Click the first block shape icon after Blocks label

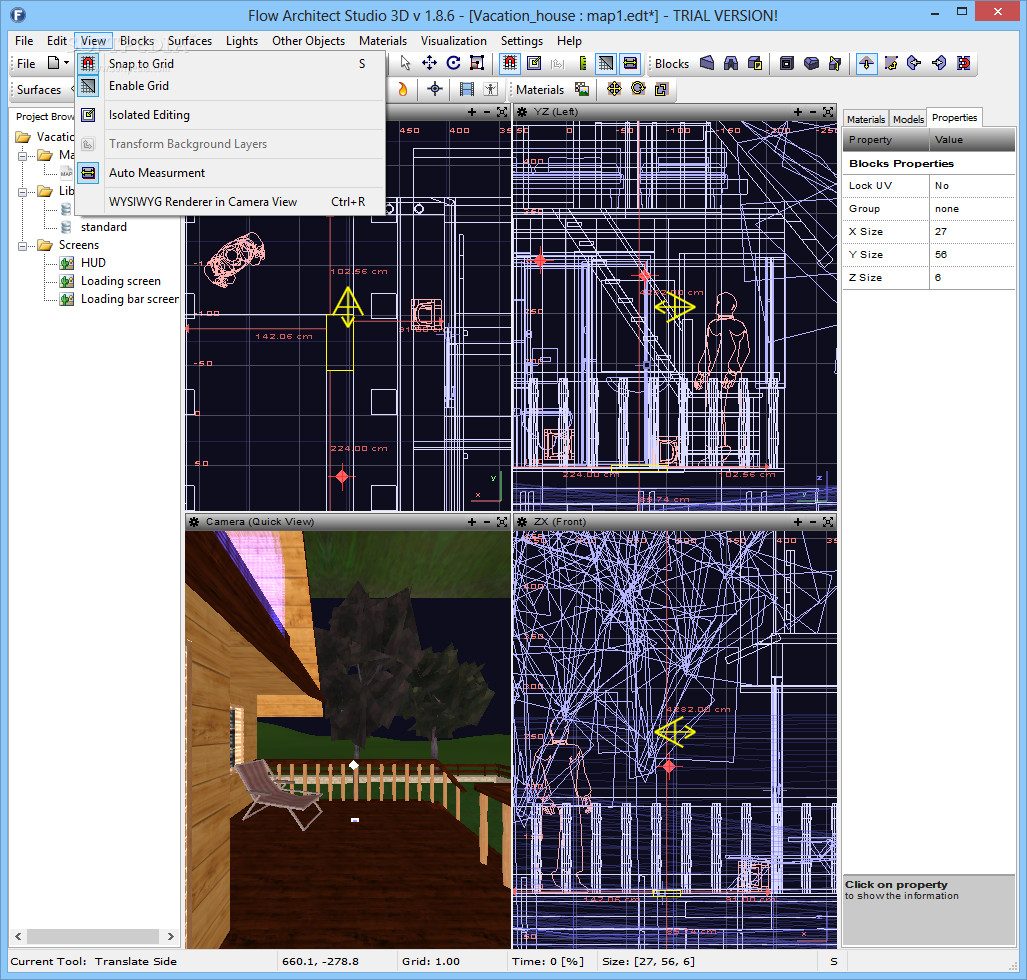pyautogui.click(x=707, y=63)
